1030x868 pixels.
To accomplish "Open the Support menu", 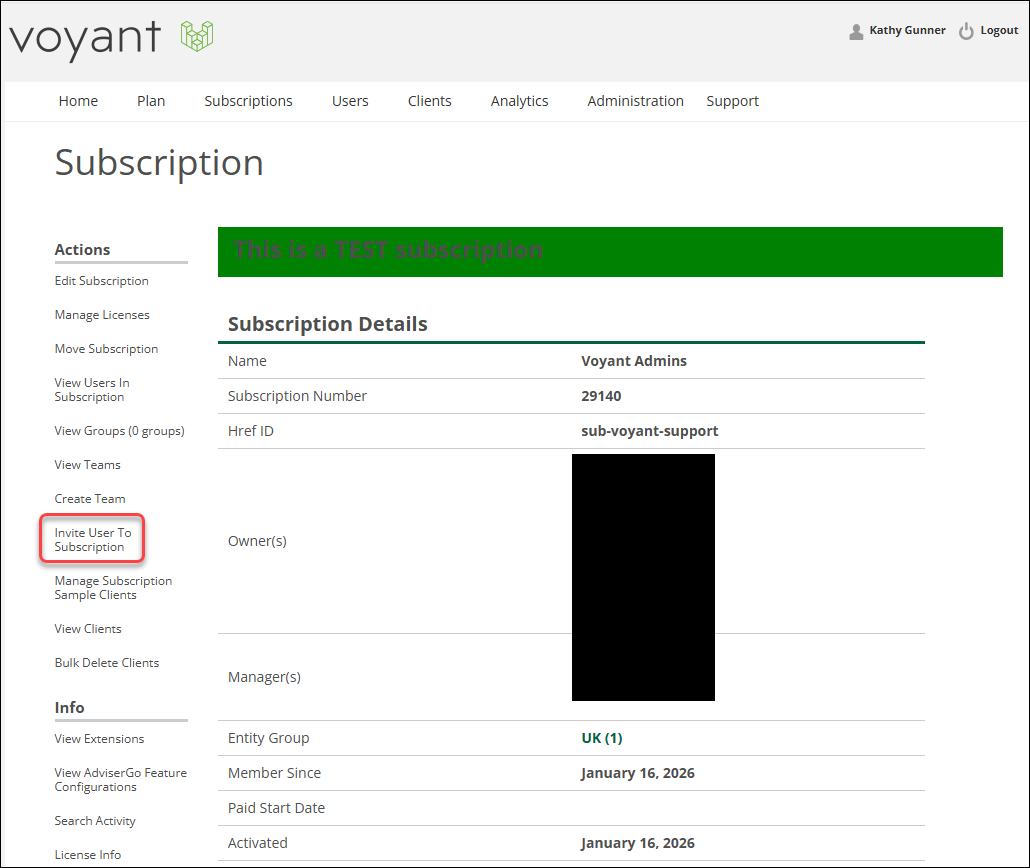I will click(732, 101).
